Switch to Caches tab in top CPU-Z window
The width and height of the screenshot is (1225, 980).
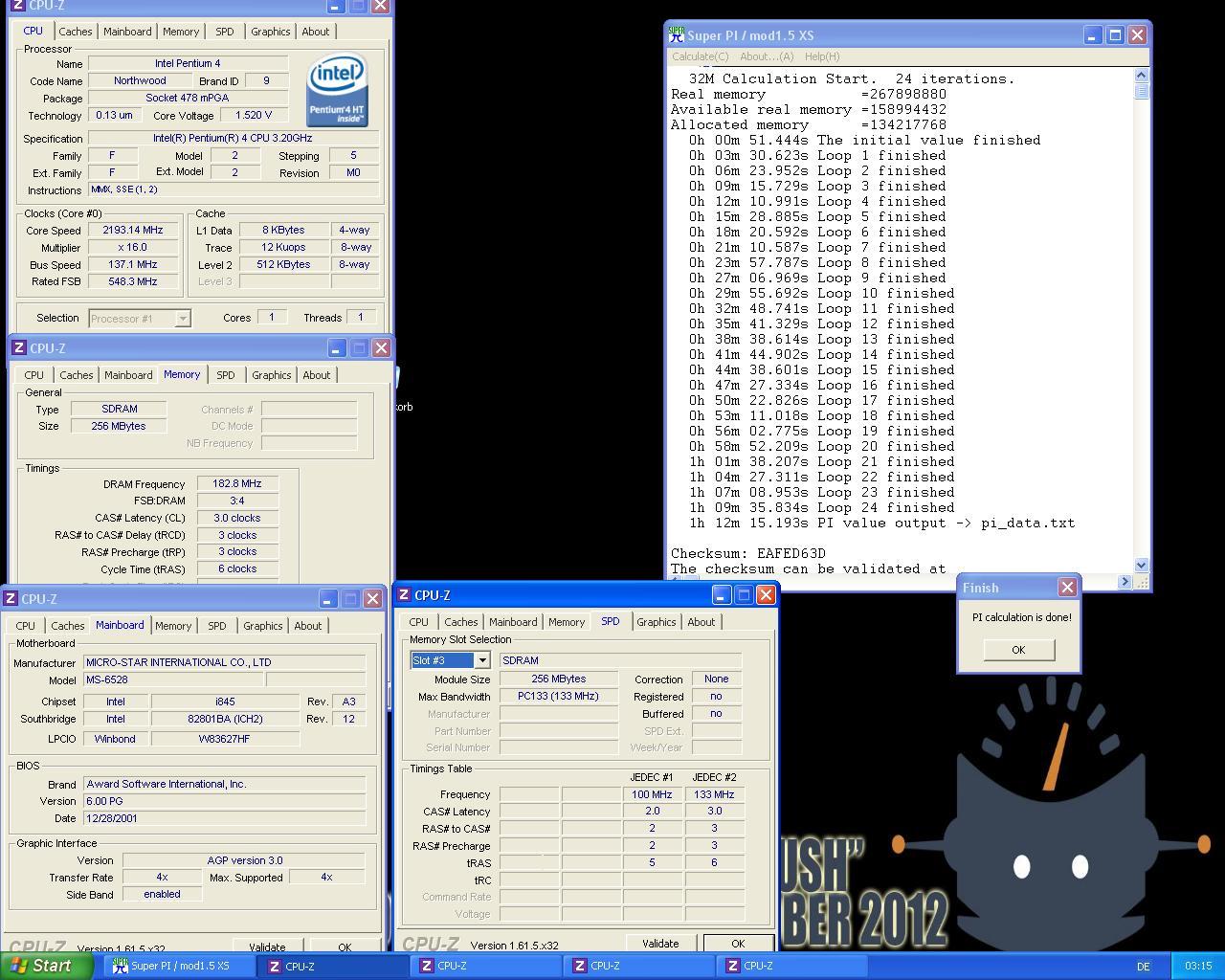point(76,32)
